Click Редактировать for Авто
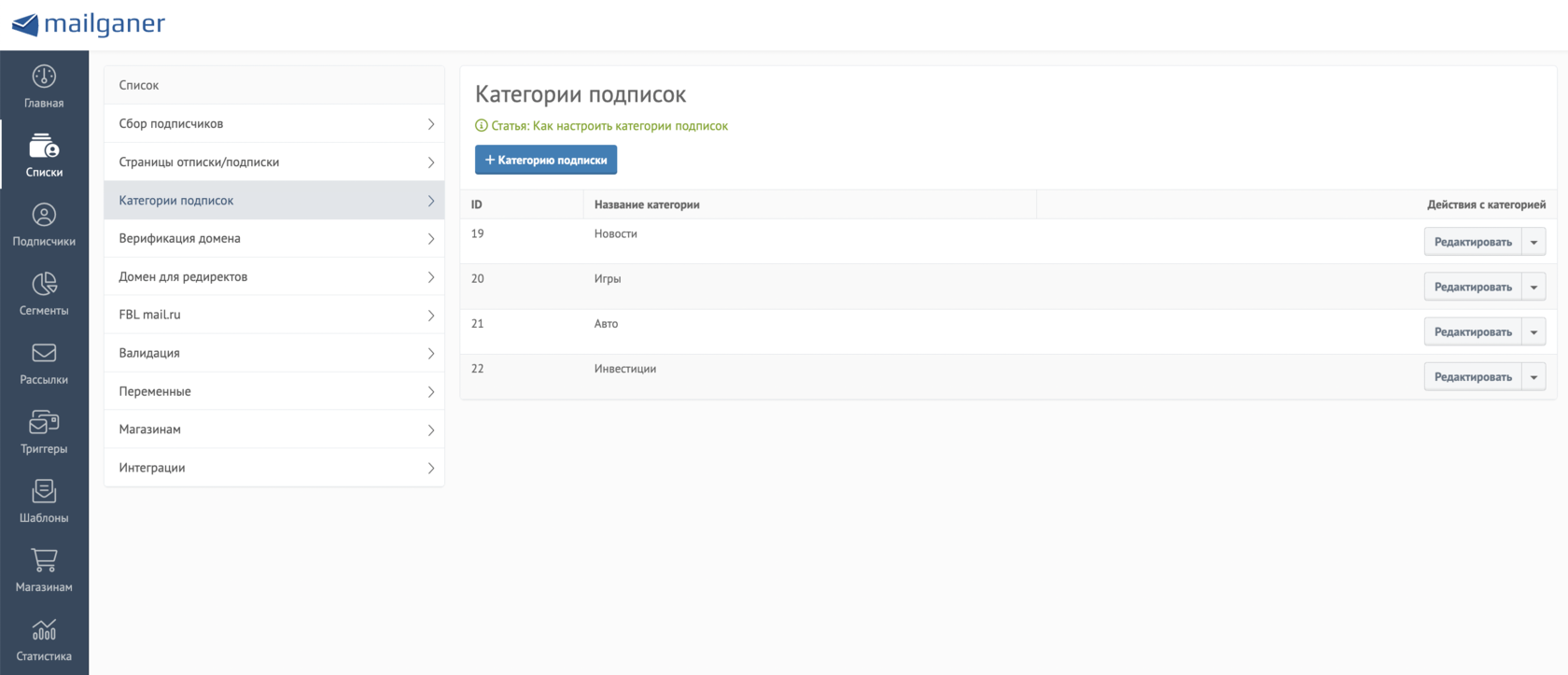Viewport: 1568px width, 675px height. point(1473,331)
